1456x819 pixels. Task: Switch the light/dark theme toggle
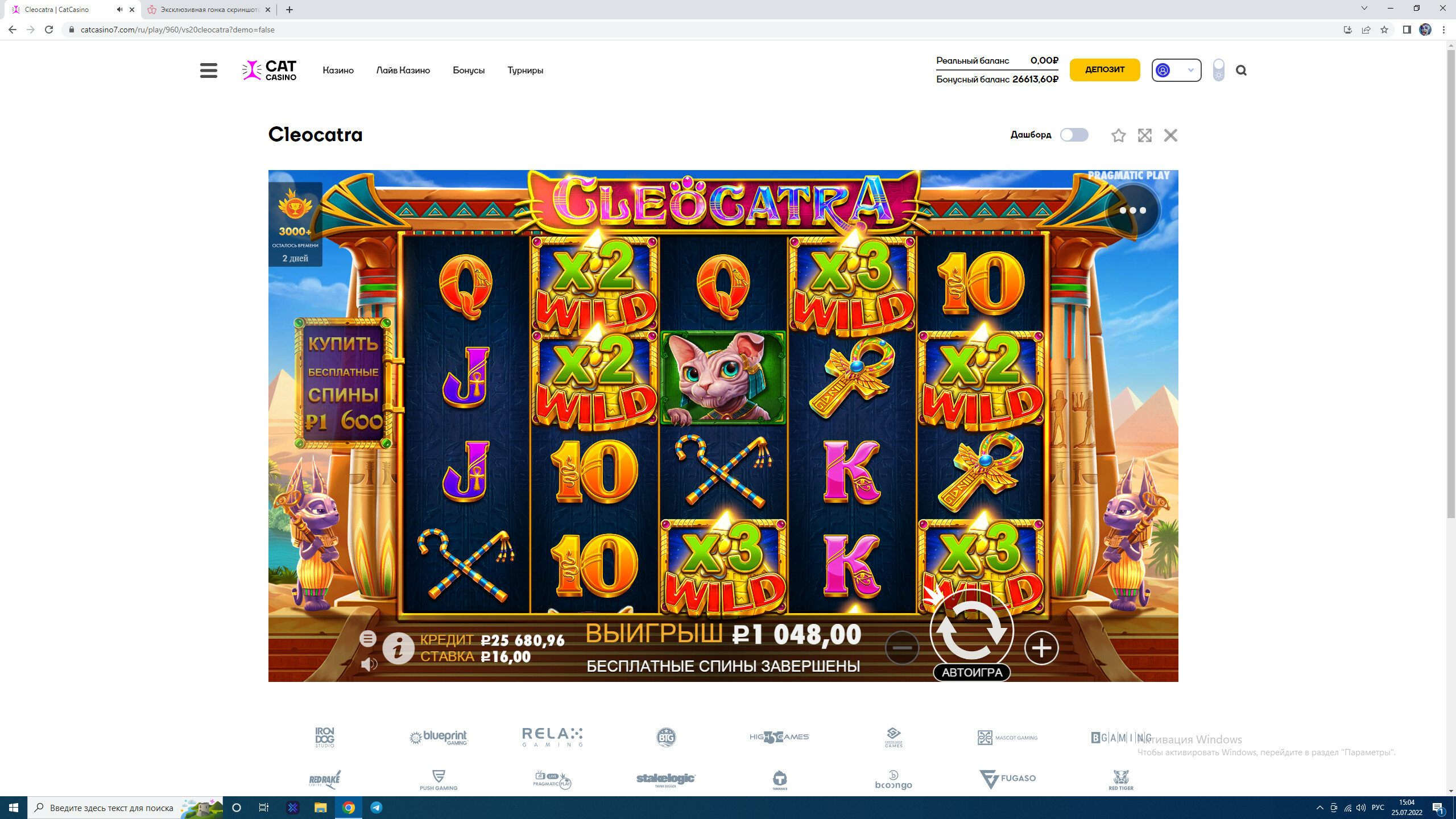pos(1218,70)
